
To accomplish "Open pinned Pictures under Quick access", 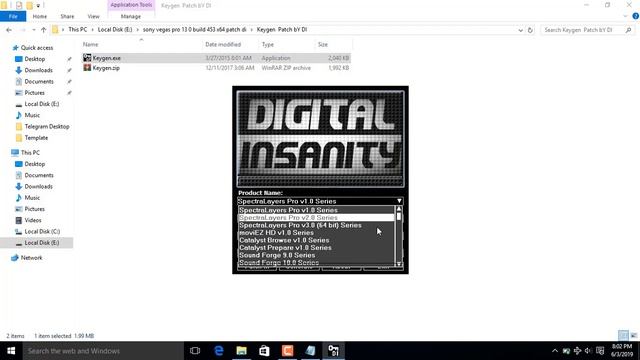I will (x=34, y=93).
